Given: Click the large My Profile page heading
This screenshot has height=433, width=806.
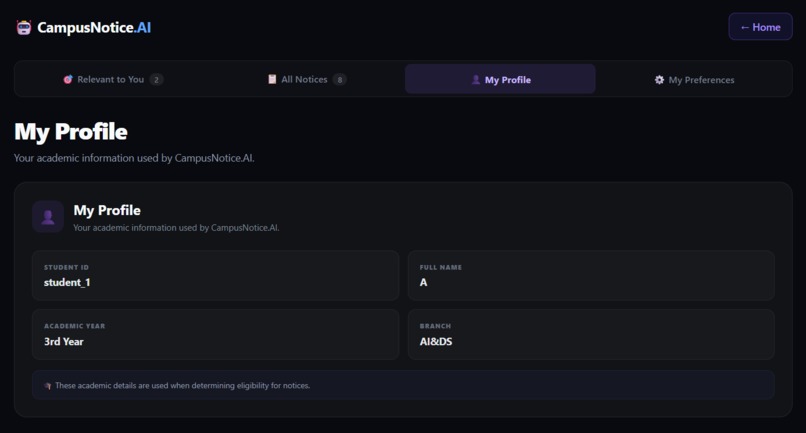Looking at the screenshot, I should (71, 132).
